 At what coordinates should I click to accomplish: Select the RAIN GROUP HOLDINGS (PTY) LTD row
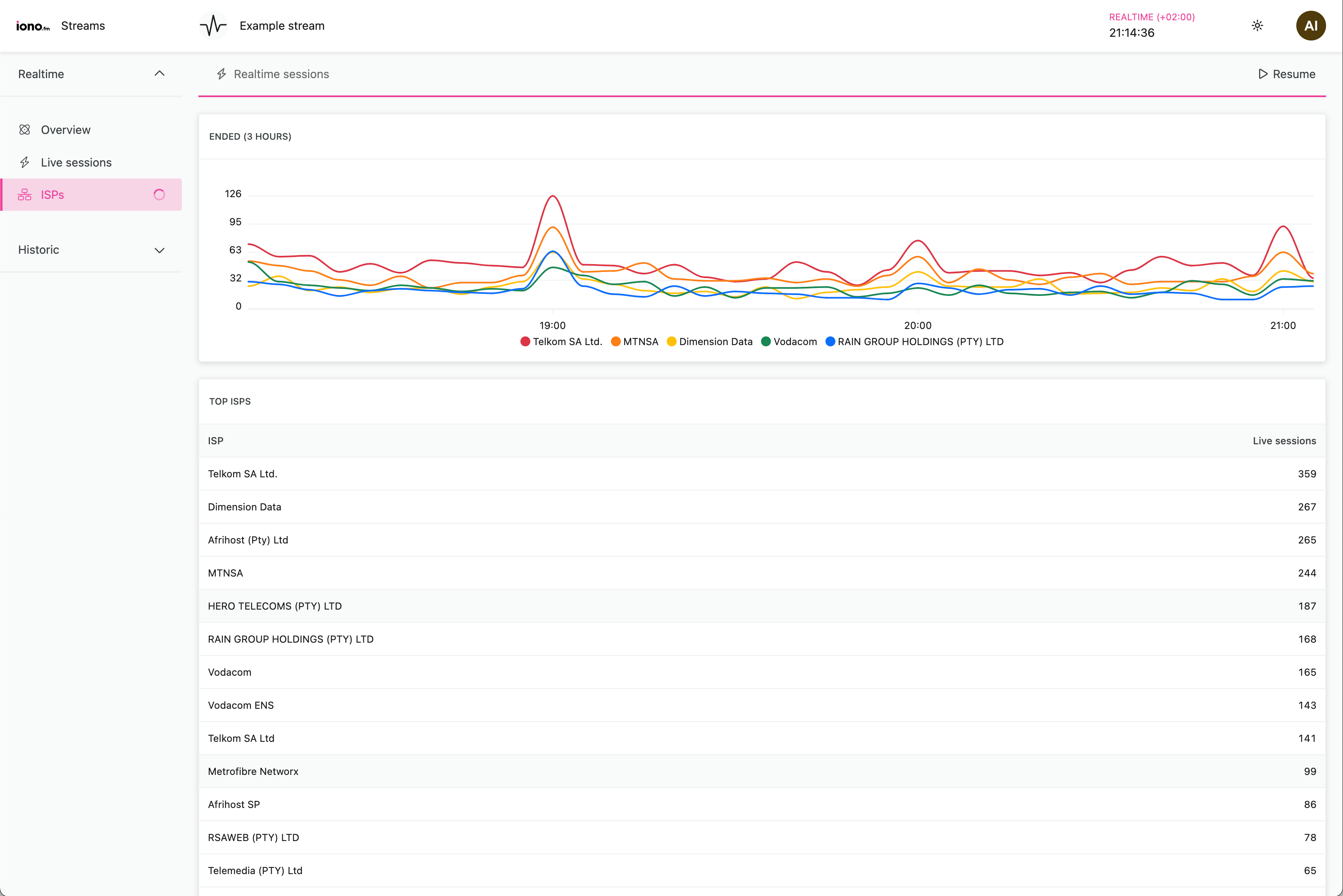(x=762, y=639)
